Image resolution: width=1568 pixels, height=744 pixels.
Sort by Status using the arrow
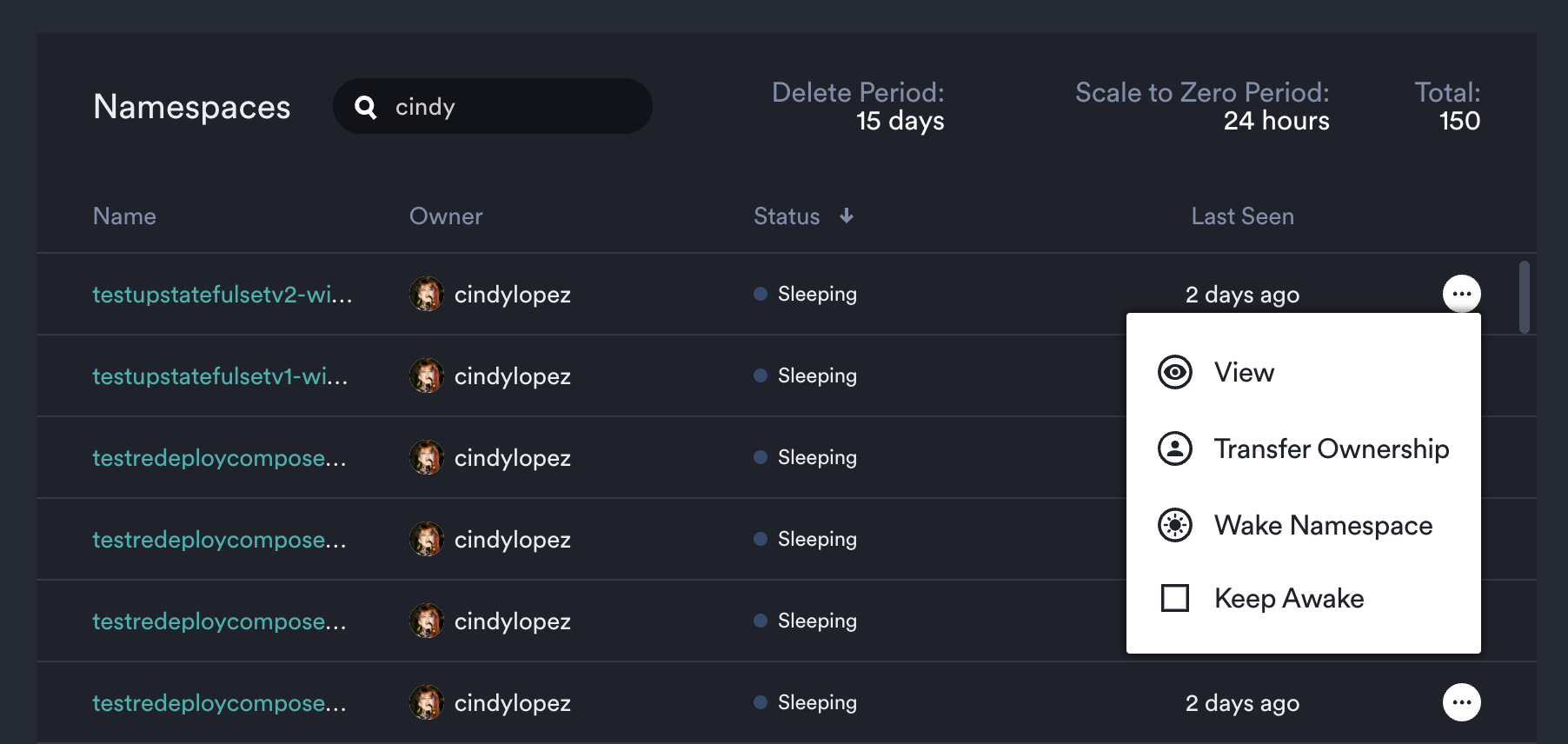click(x=847, y=216)
